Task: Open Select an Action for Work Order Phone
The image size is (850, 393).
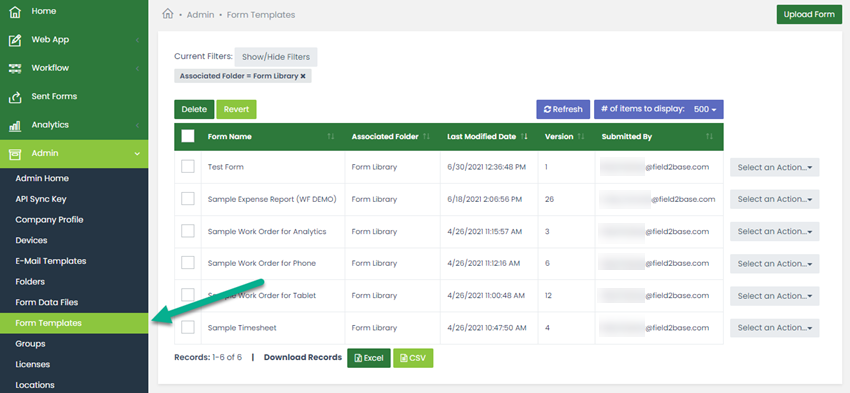Action: [x=775, y=263]
